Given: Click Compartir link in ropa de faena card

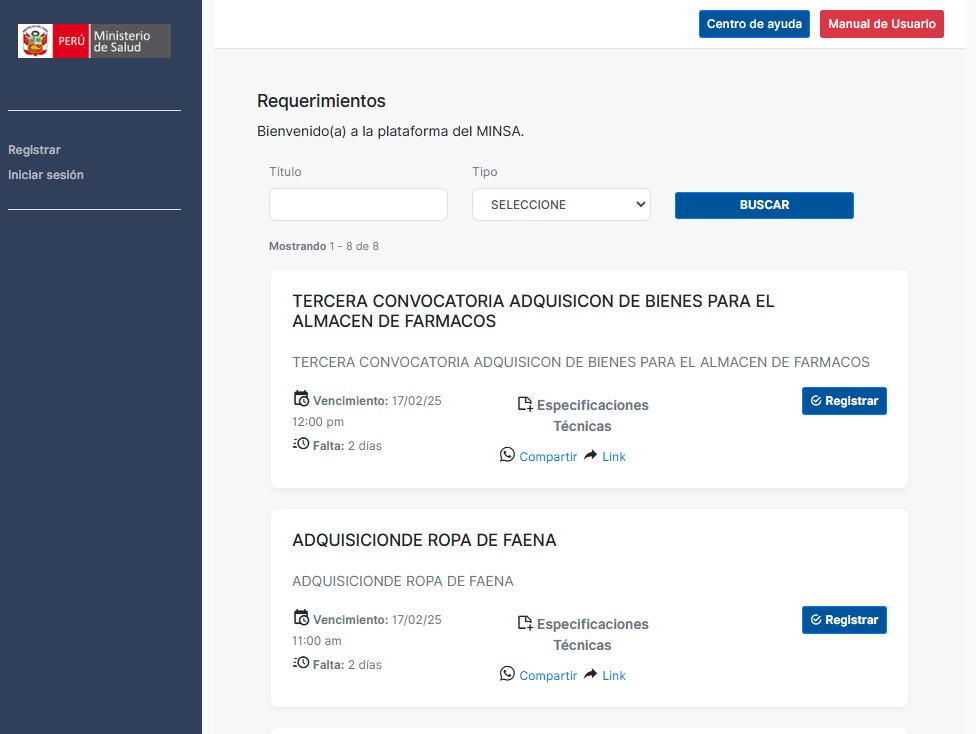Looking at the screenshot, I should click(x=548, y=676).
